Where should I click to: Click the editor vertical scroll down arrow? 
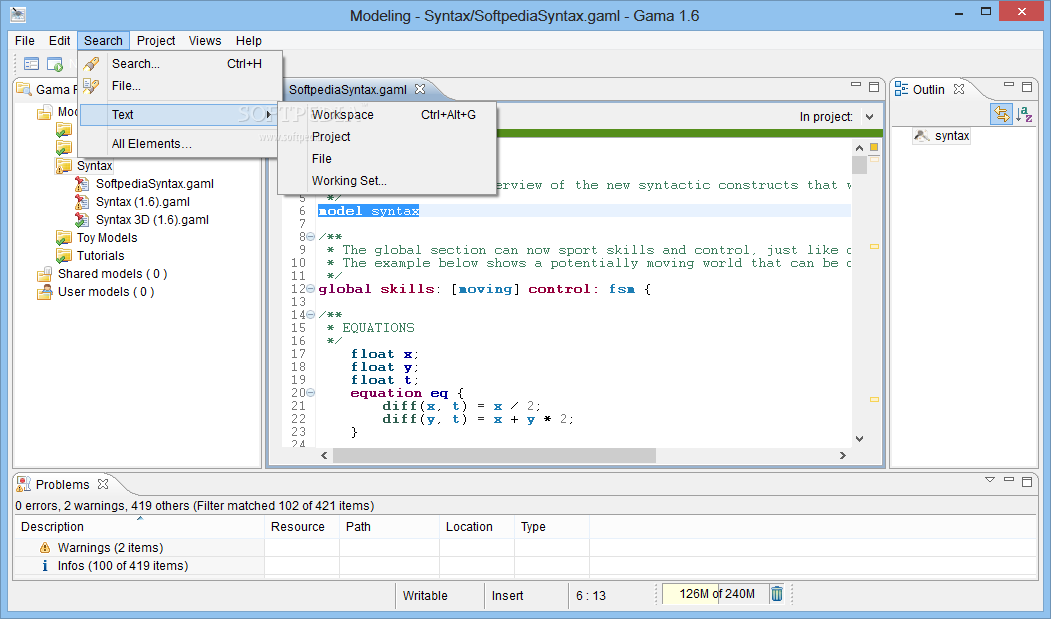click(859, 439)
